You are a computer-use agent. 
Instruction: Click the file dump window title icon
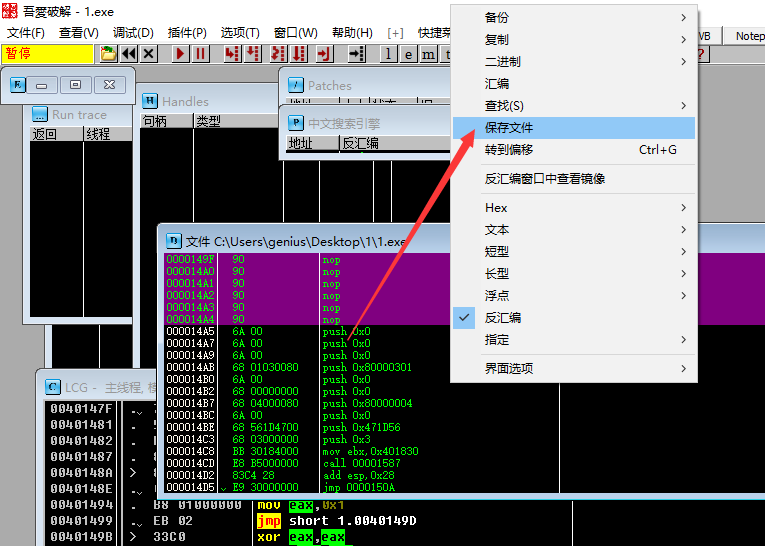[x=174, y=241]
